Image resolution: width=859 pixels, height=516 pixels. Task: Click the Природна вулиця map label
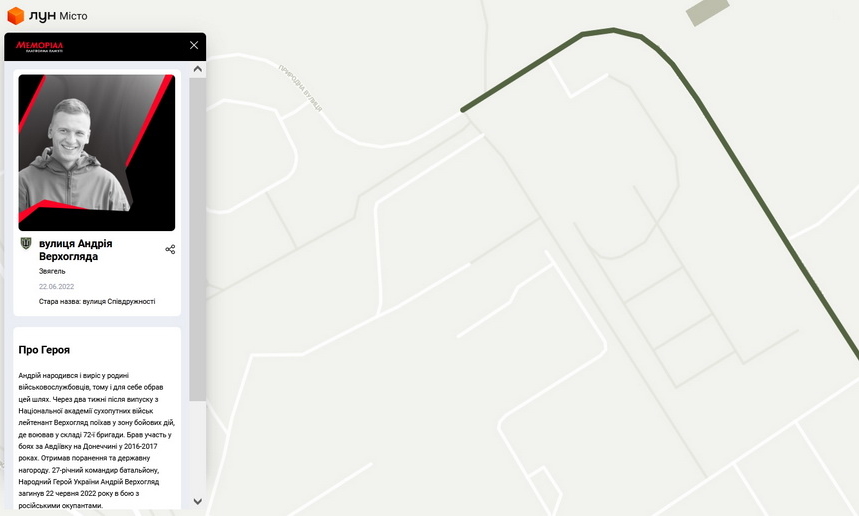pos(300,88)
